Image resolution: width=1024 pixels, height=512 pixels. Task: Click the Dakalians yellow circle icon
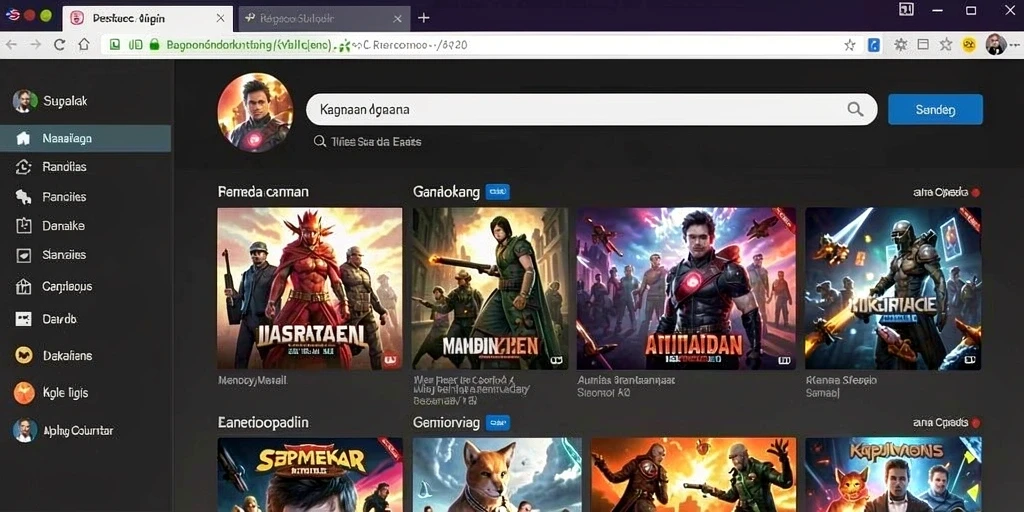24,355
